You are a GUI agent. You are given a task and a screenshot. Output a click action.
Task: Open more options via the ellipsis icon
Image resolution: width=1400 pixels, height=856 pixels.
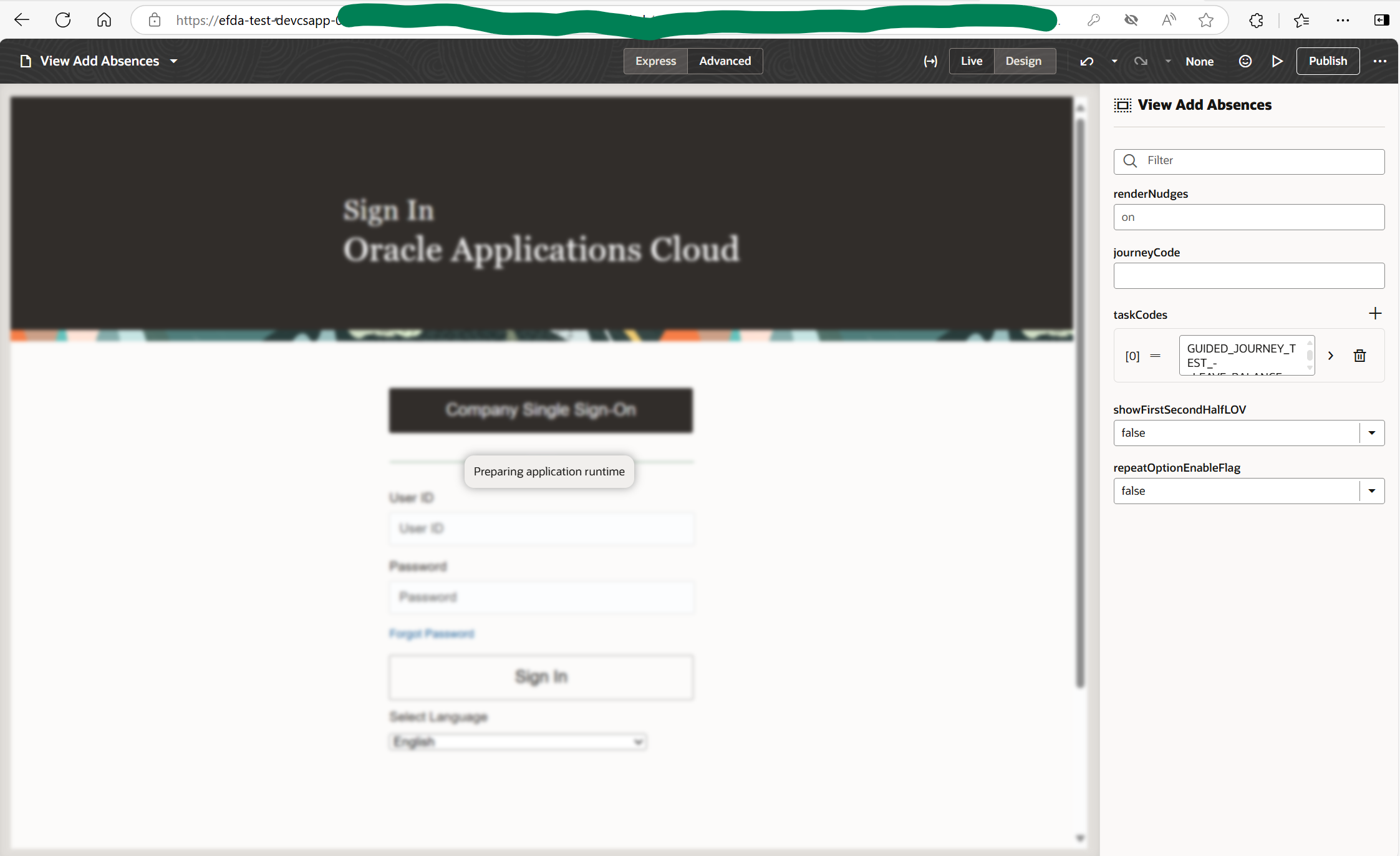(1380, 61)
